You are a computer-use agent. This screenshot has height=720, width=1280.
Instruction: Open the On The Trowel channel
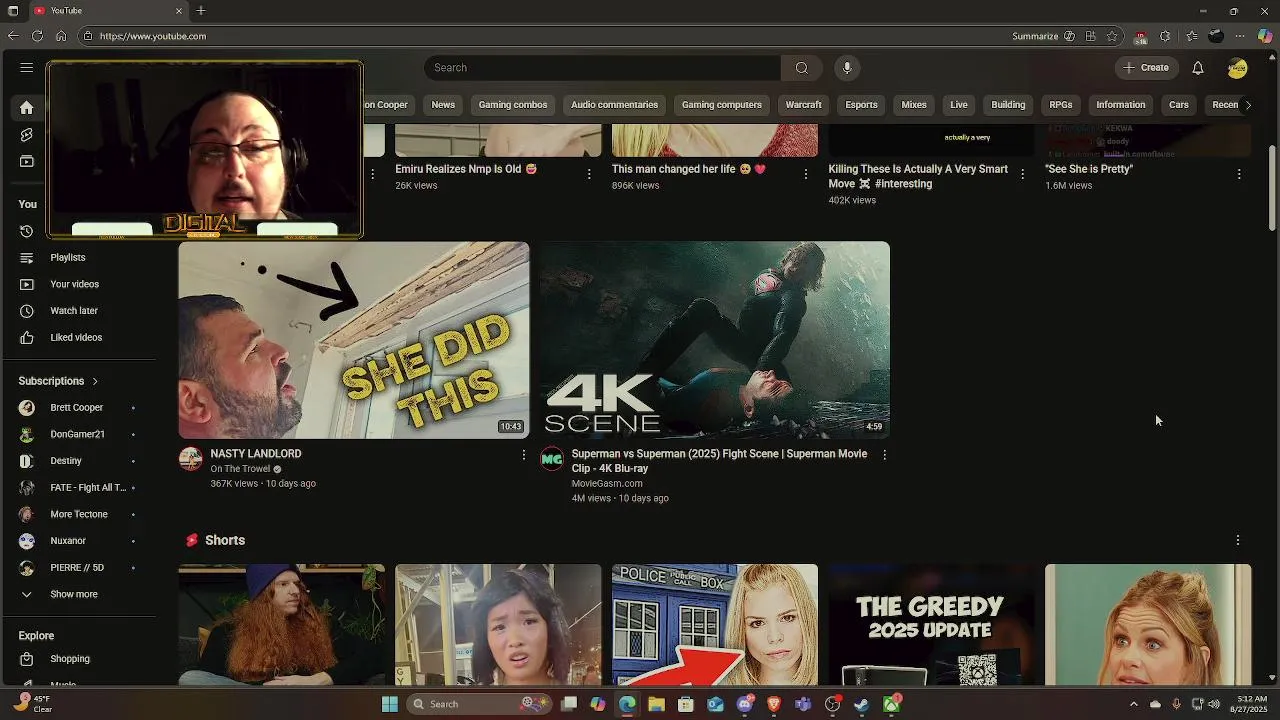(x=240, y=469)
